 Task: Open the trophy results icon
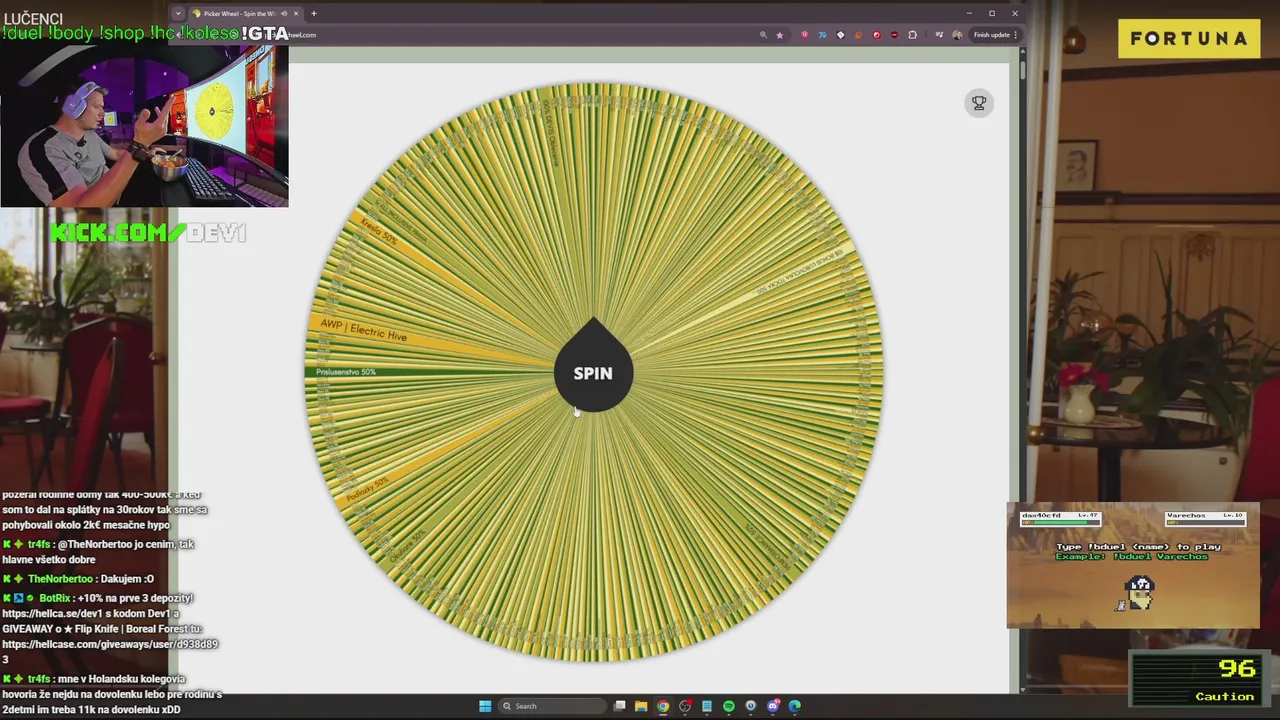tap(979, 102)
